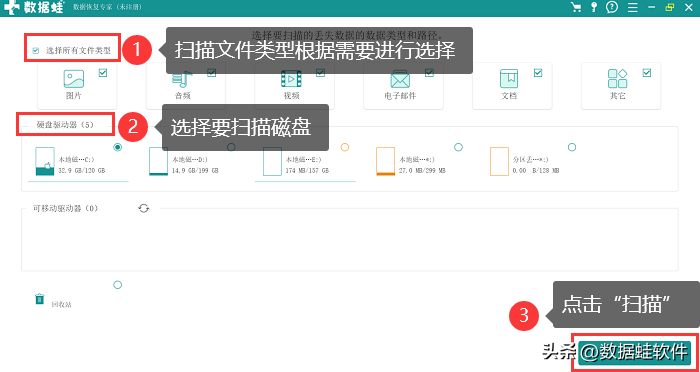The image size is (700, 372).
Task: Select the local disk C: radio button
Action: 118,147
